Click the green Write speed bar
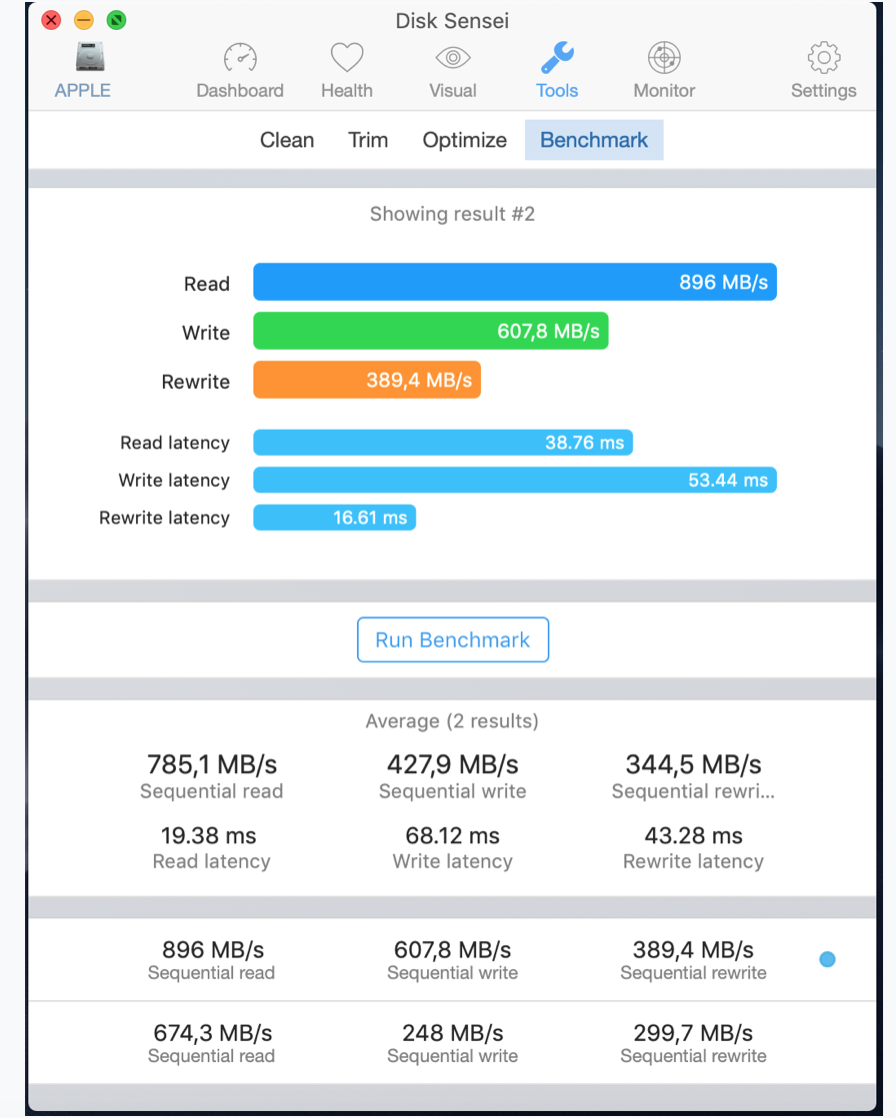 (x=431, y=331)
